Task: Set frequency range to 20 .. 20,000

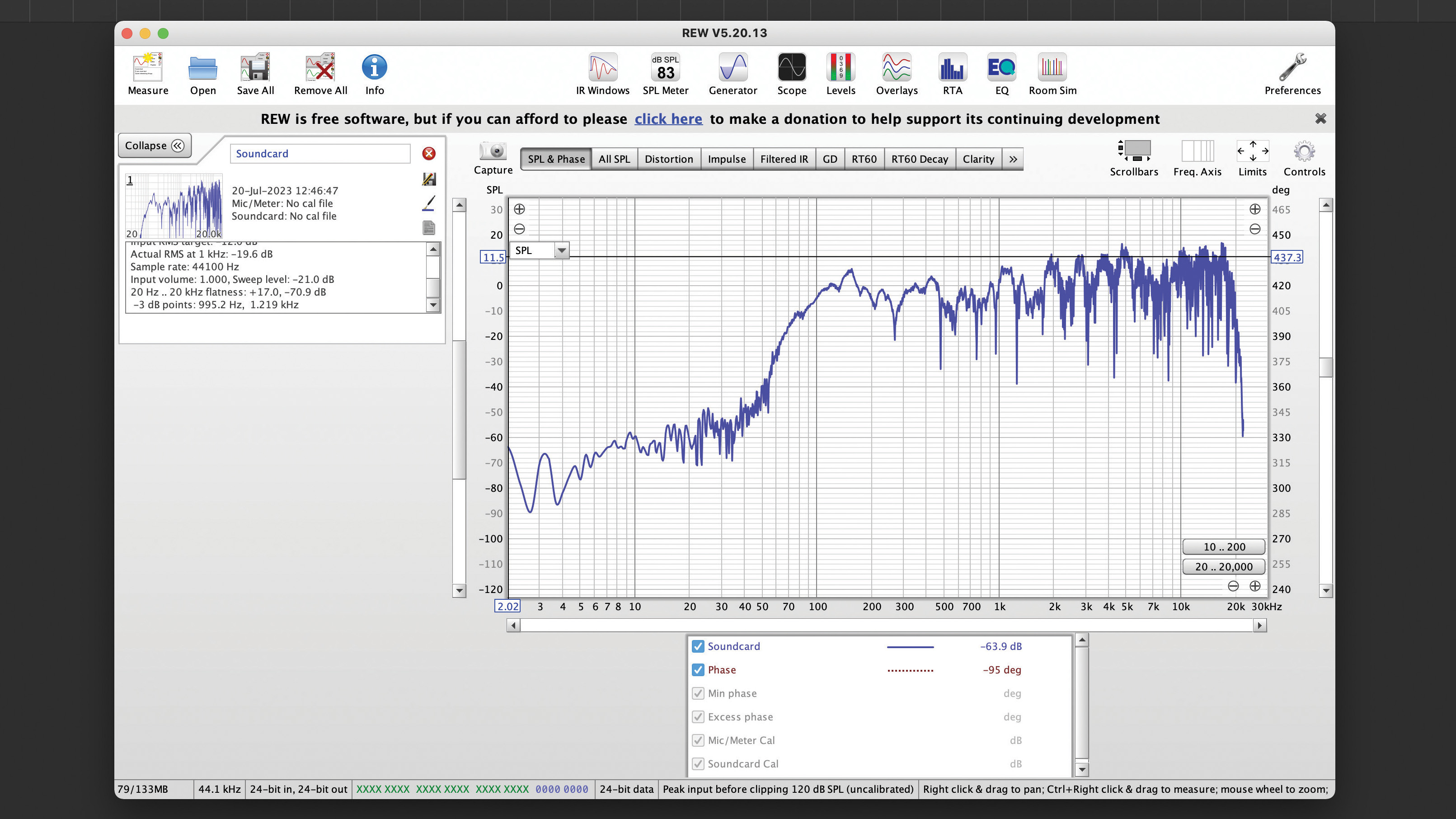Action: (1224, 566)
